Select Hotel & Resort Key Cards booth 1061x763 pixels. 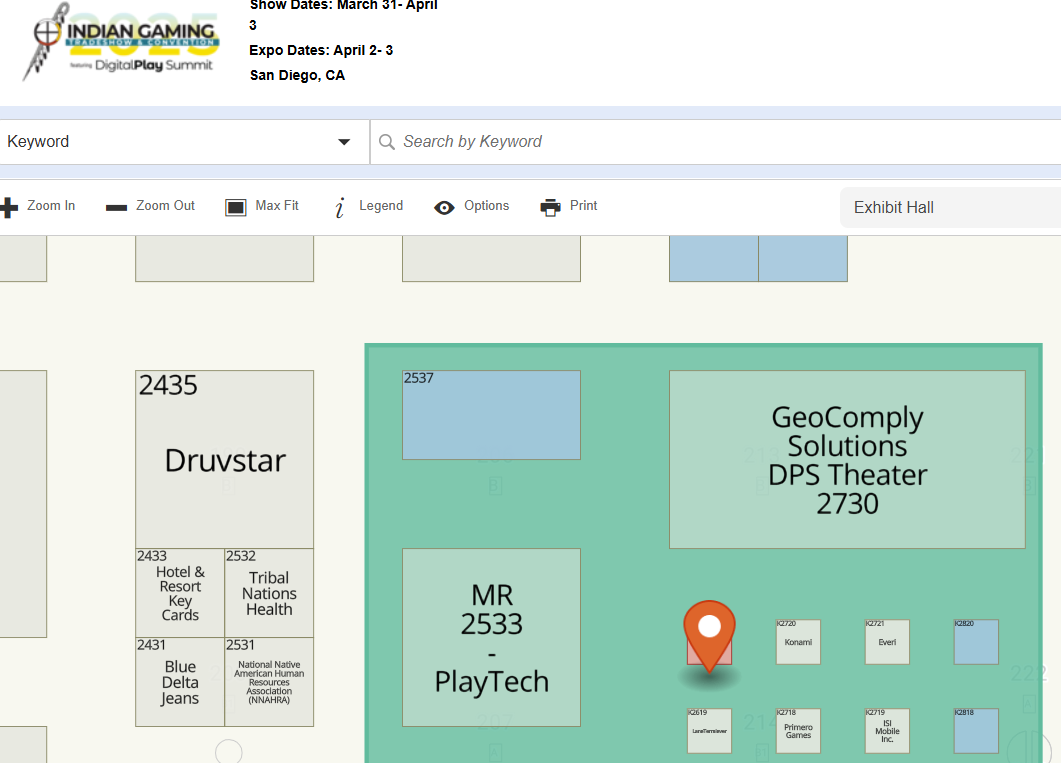(180, 593)
